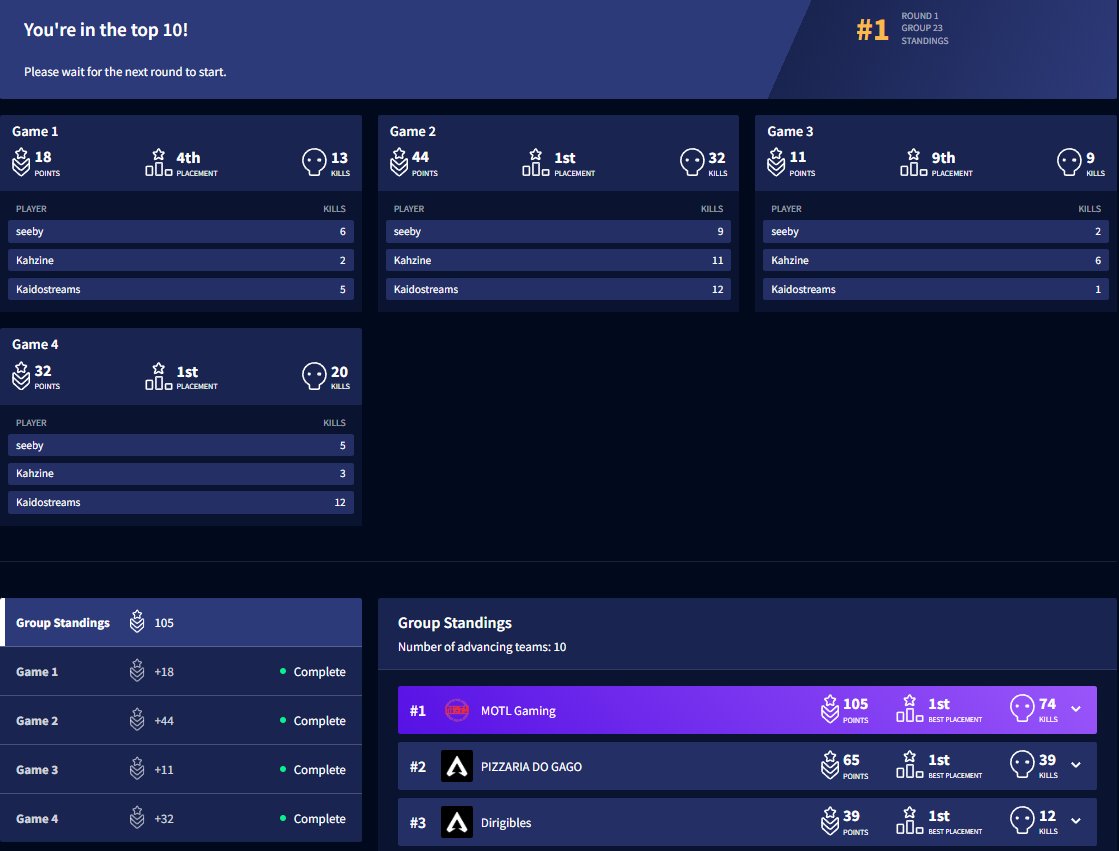Click the medal icon beside +44
This screenshot has height=851, width=1119.
click(x=137, y=720)
